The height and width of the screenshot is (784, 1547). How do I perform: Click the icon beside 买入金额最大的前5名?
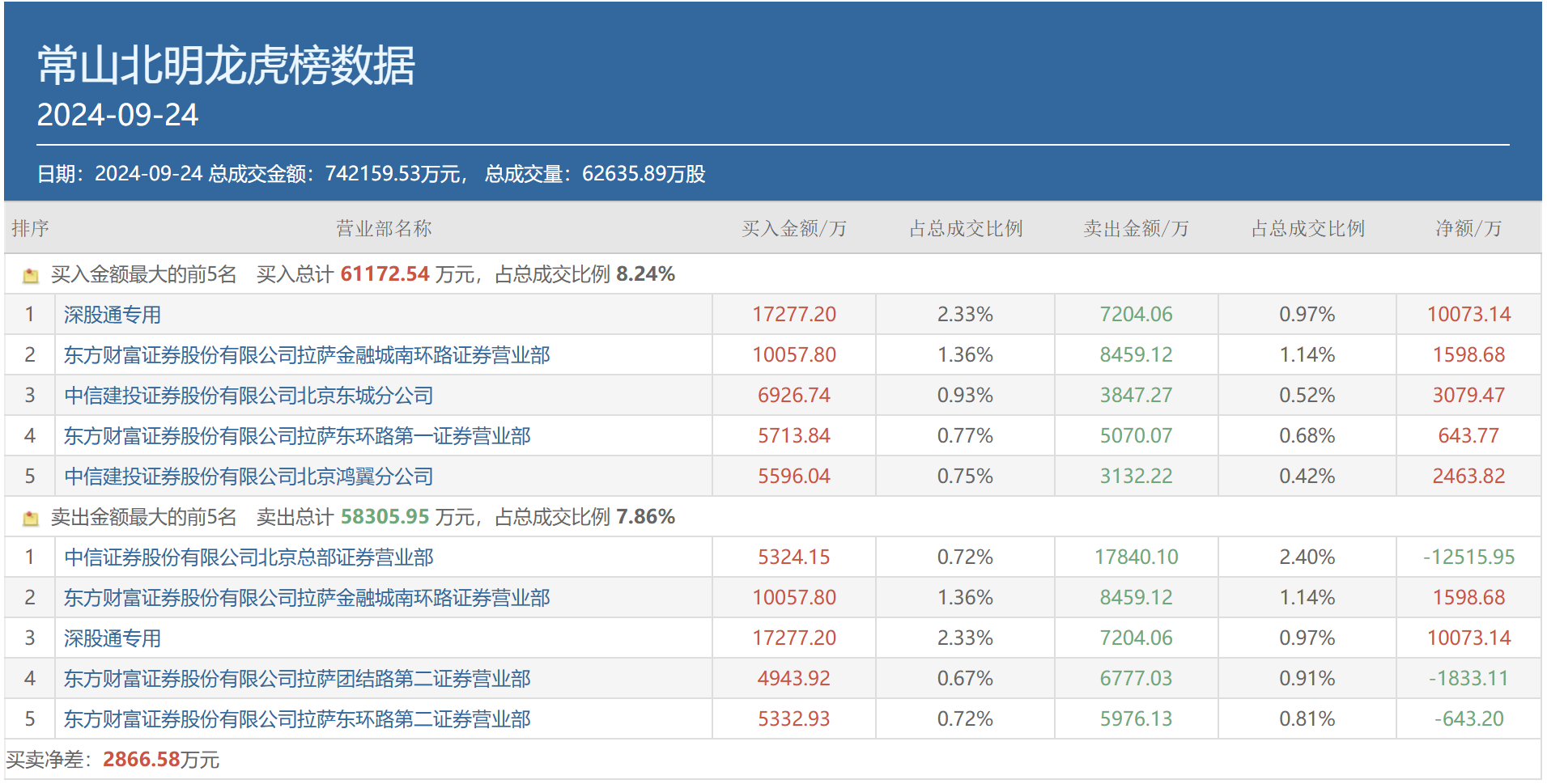[31, 276]
